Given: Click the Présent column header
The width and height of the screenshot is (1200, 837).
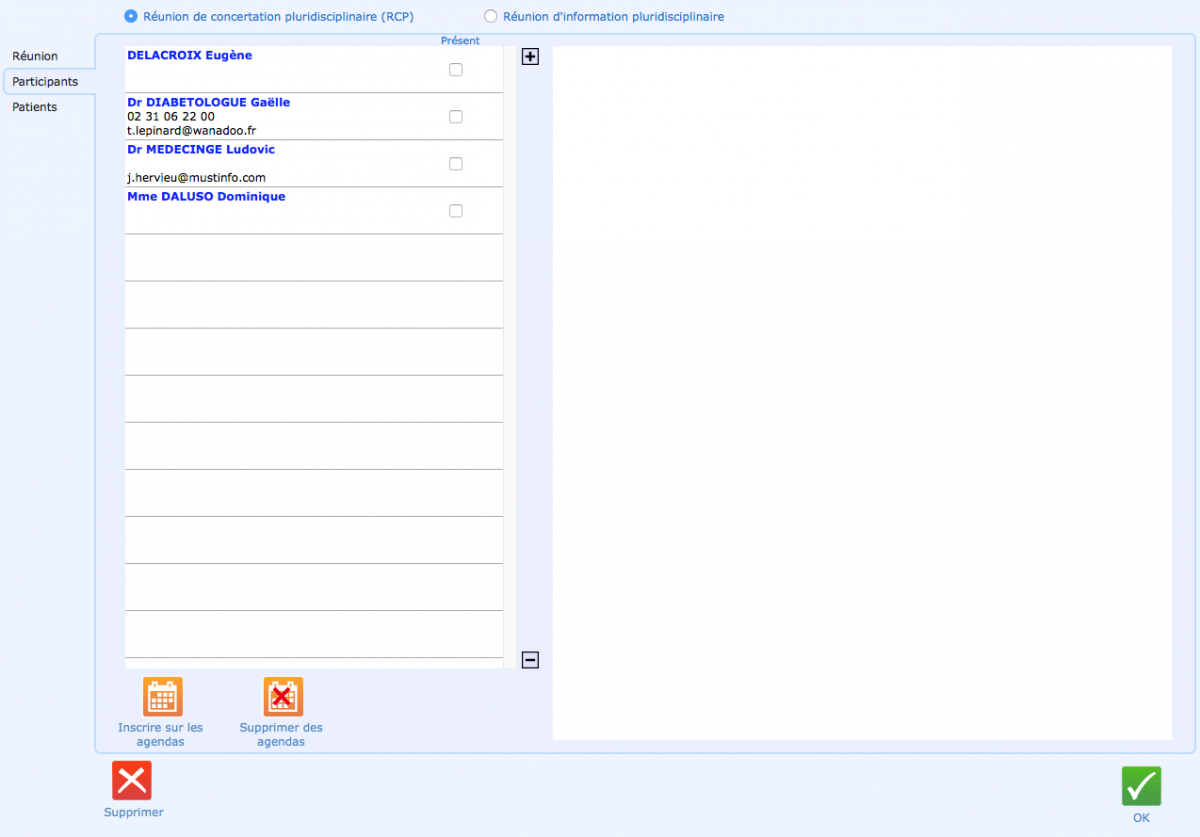Looking at the screenshot, I should tap(460, 41).
